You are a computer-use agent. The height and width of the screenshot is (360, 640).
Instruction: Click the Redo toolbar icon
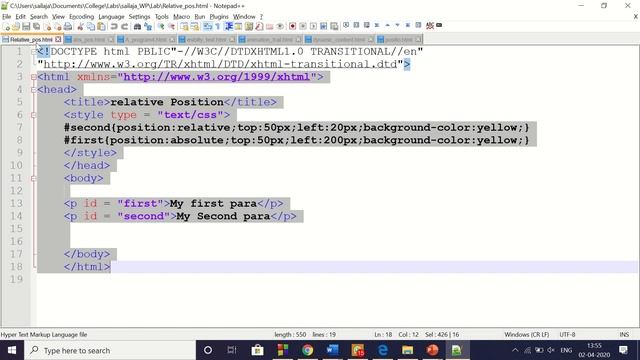click(124, 27)
